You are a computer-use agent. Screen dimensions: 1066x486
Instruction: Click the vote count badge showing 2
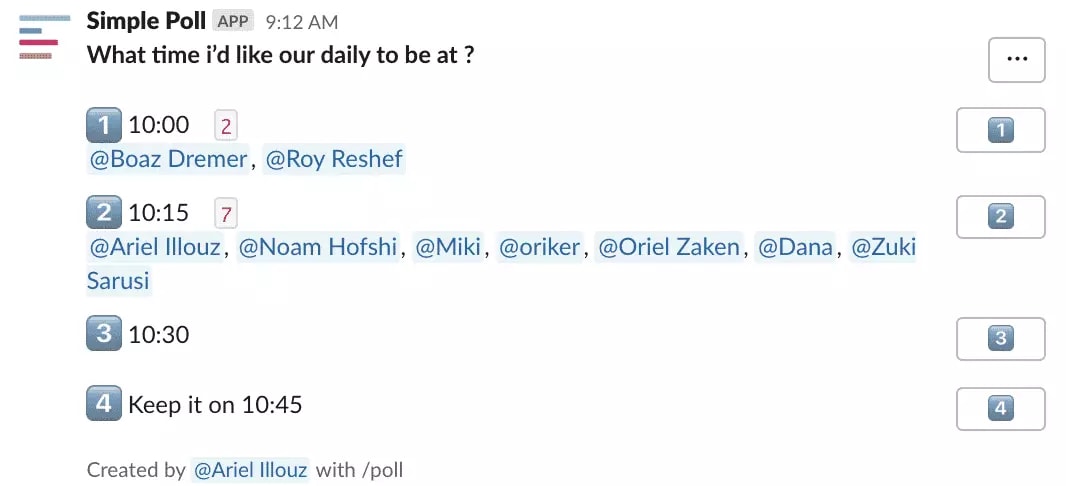pos(226,126)
